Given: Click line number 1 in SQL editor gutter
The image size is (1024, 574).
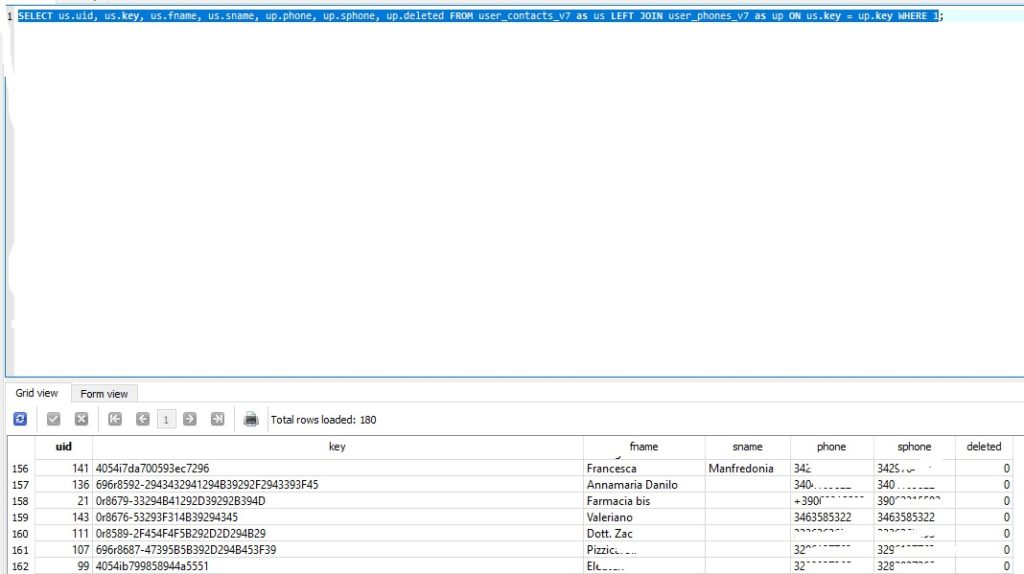Looking at the screenshot, I should (10, 16).
